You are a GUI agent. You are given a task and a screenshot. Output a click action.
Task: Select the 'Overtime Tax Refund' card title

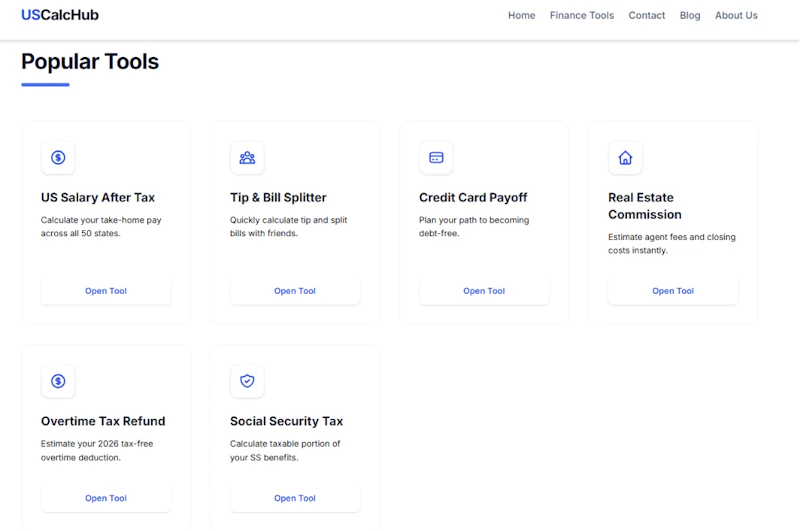point(103,421)
